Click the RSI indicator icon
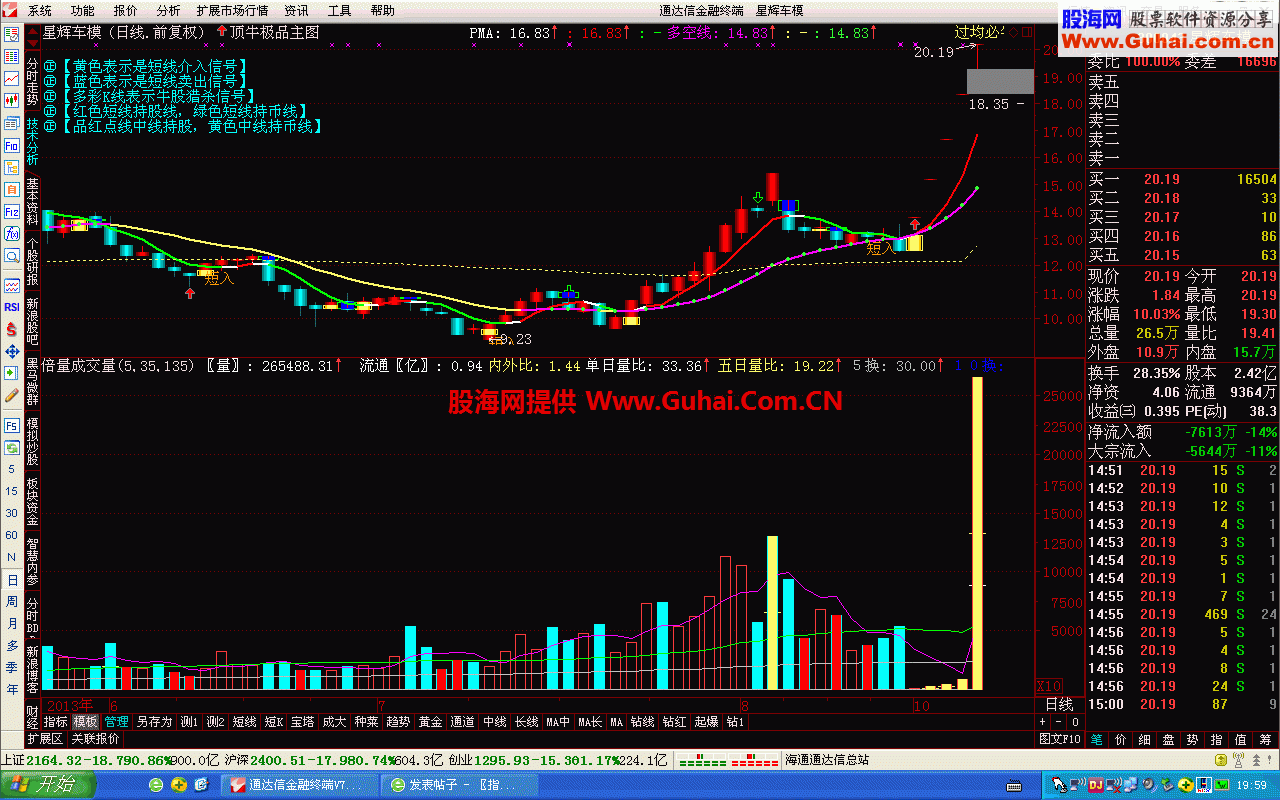 tap(12, 306)
